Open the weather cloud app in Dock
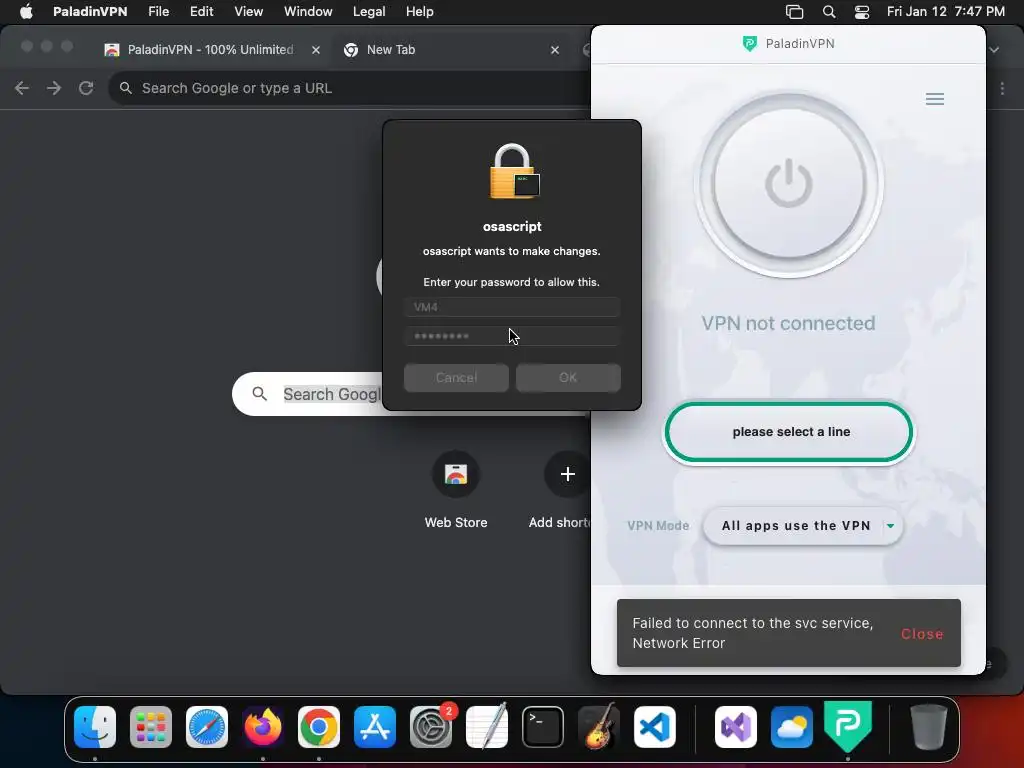The width and height of the screenshot is (1024, 768). pos(792,726)
